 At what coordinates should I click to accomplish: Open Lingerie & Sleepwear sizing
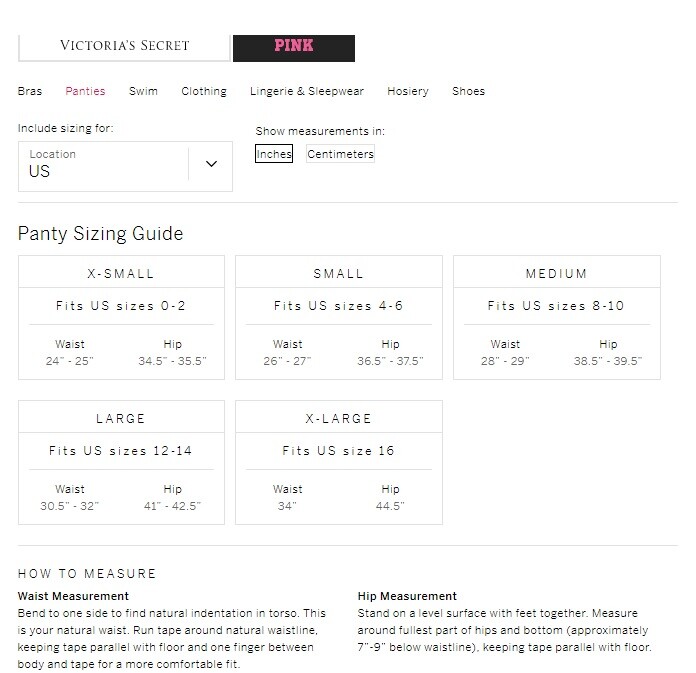(307, 91)
